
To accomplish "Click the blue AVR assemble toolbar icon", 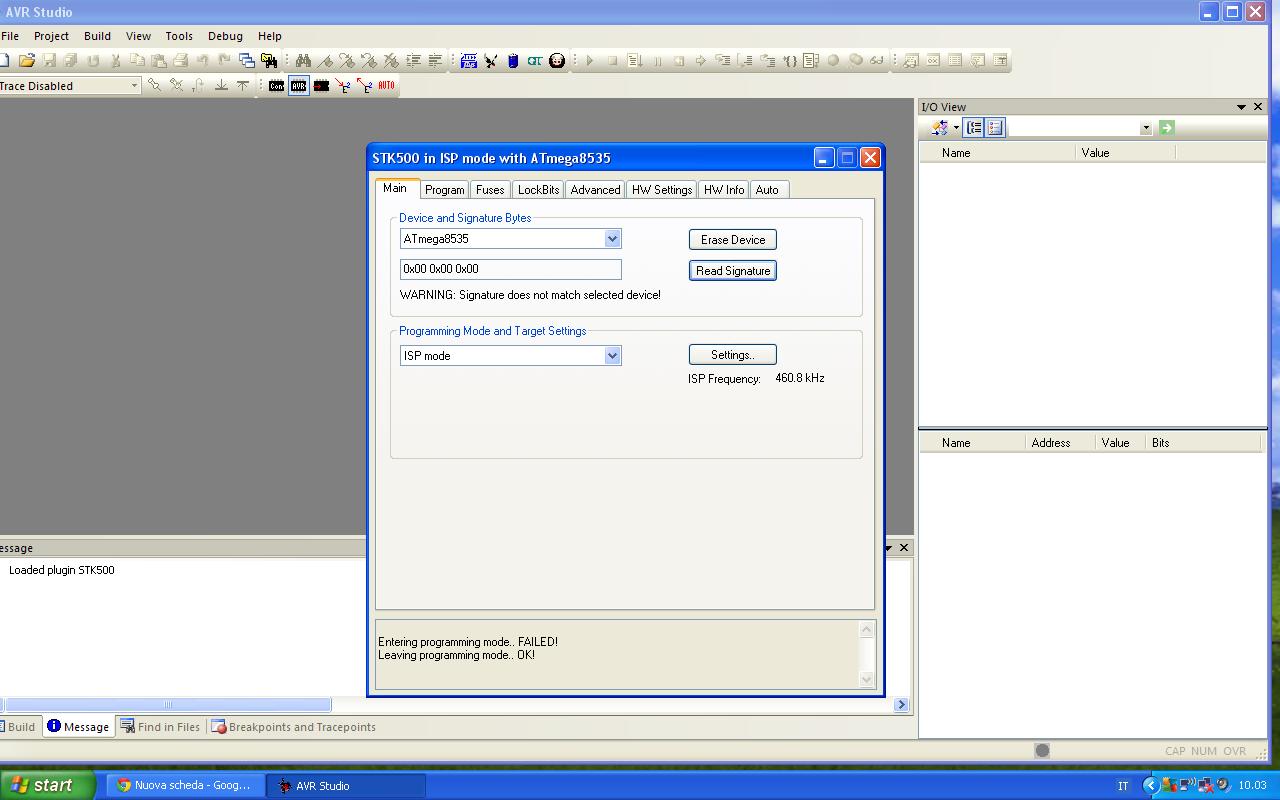I will point(469,60).
